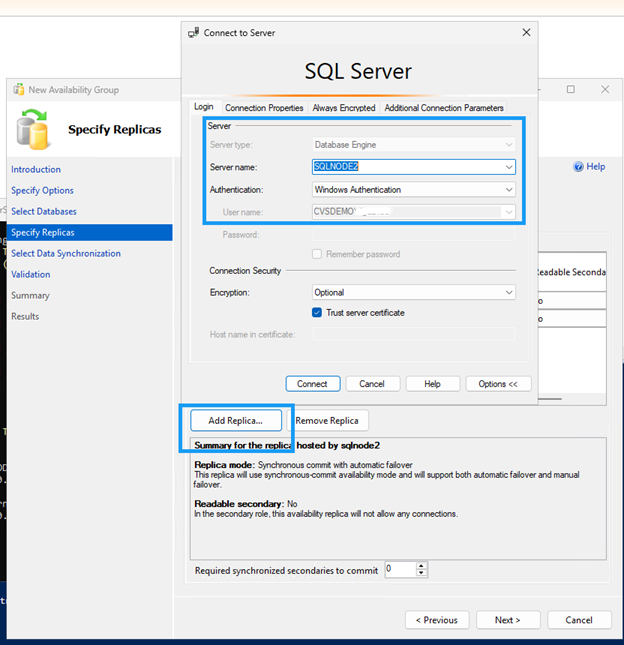This screenshot has width=624, height=645.
Task: Click the Connect to Server title icon
Action: pos(194,33)
